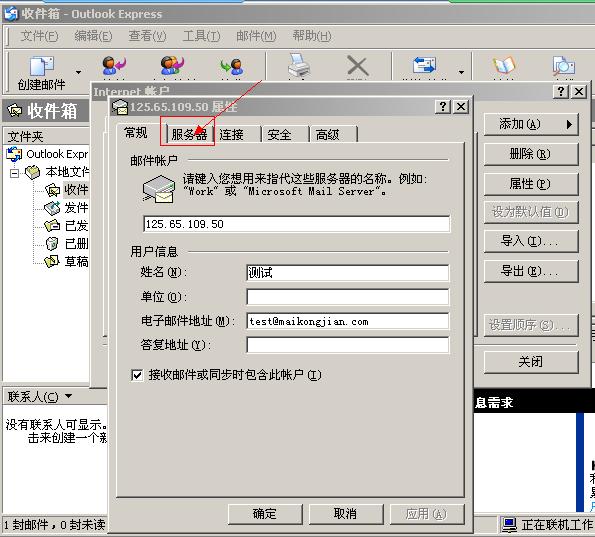The width and height of the screenshot is (595, 537).
Task: Open the 邮件(M) menu
Action: point(256,36)
